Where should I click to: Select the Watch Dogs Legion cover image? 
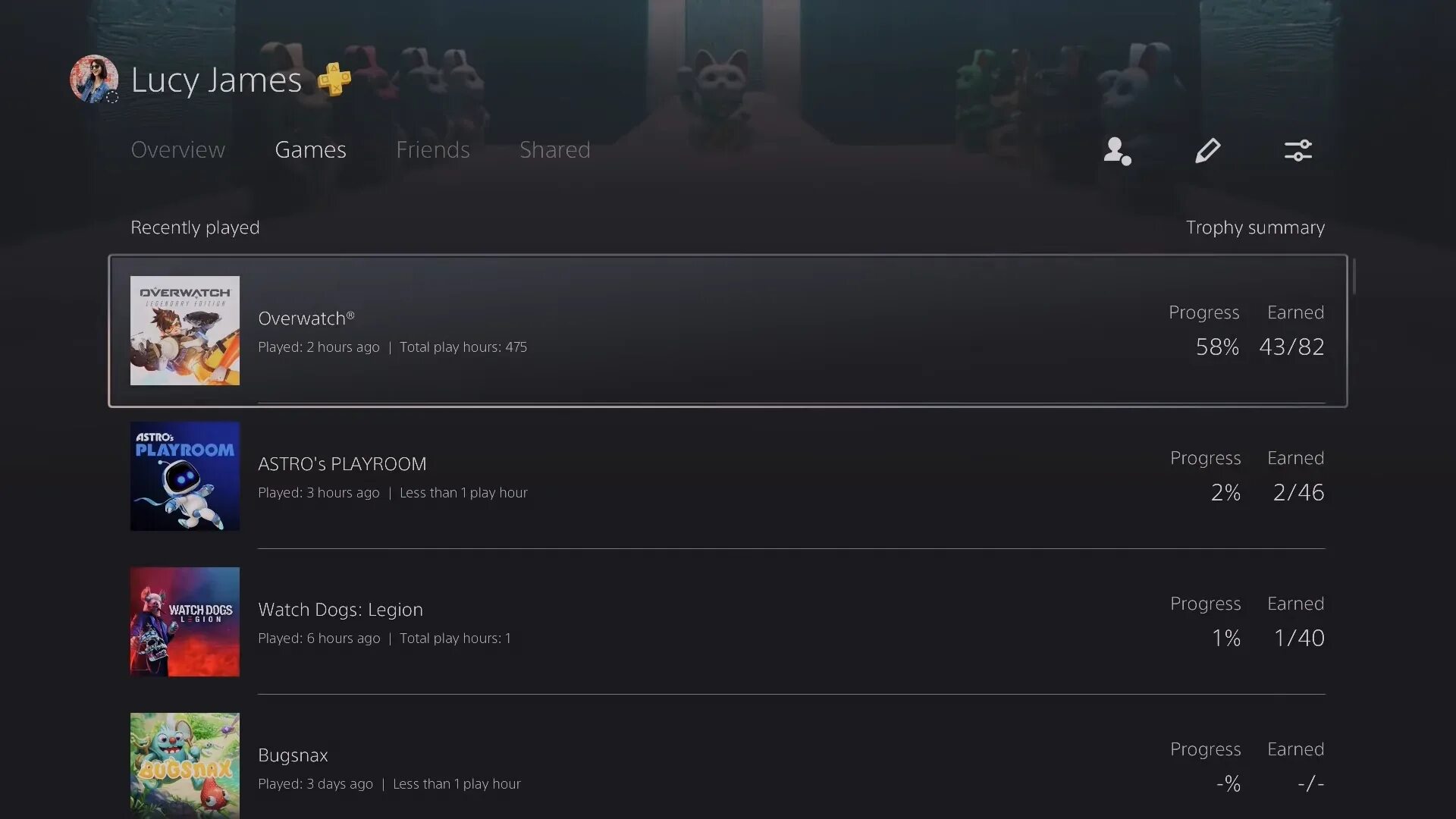click(184, 622)
